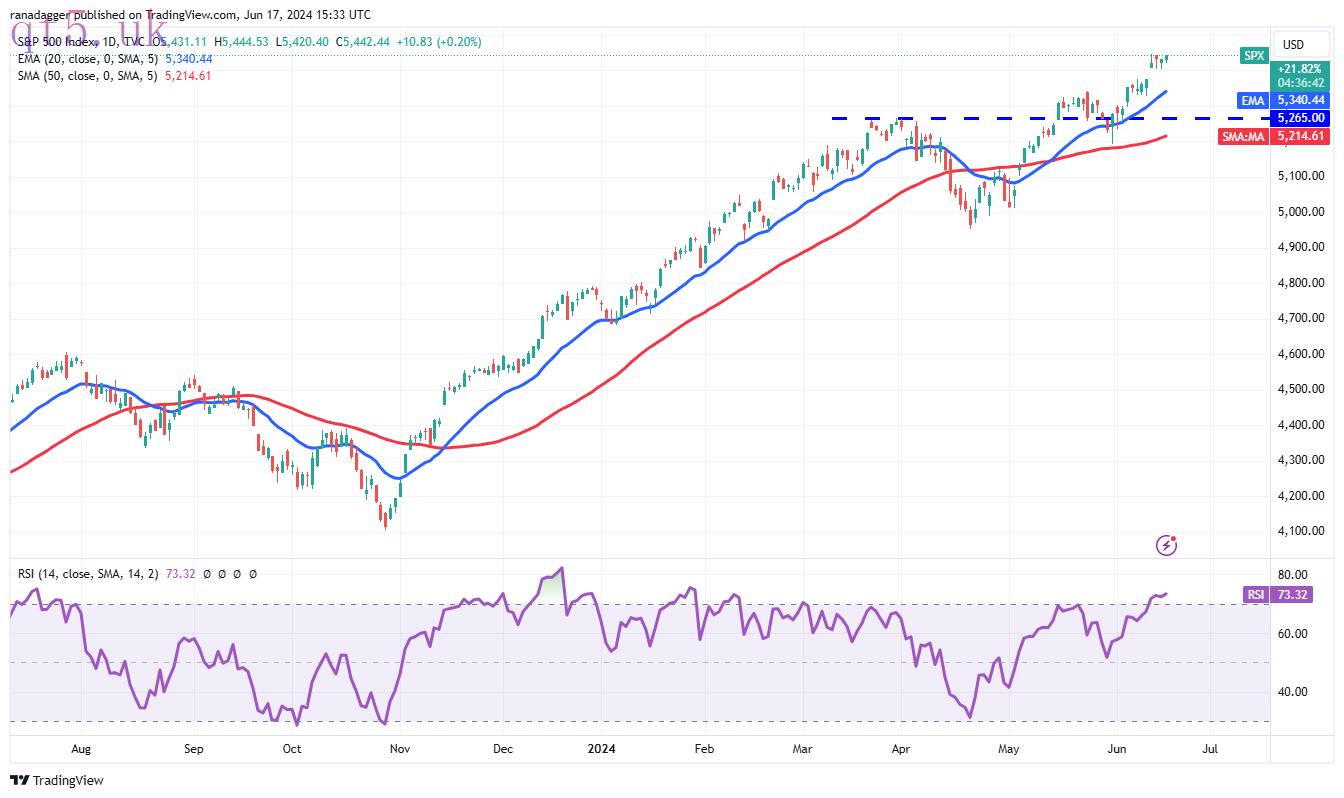
Task: Click the Aug label on time axis
Action: coord(81,748)
